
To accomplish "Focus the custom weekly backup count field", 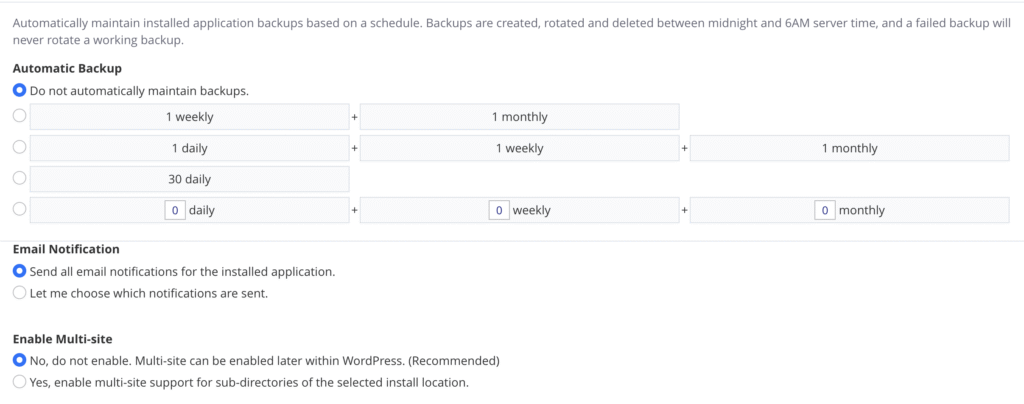I will pos(499,210).
